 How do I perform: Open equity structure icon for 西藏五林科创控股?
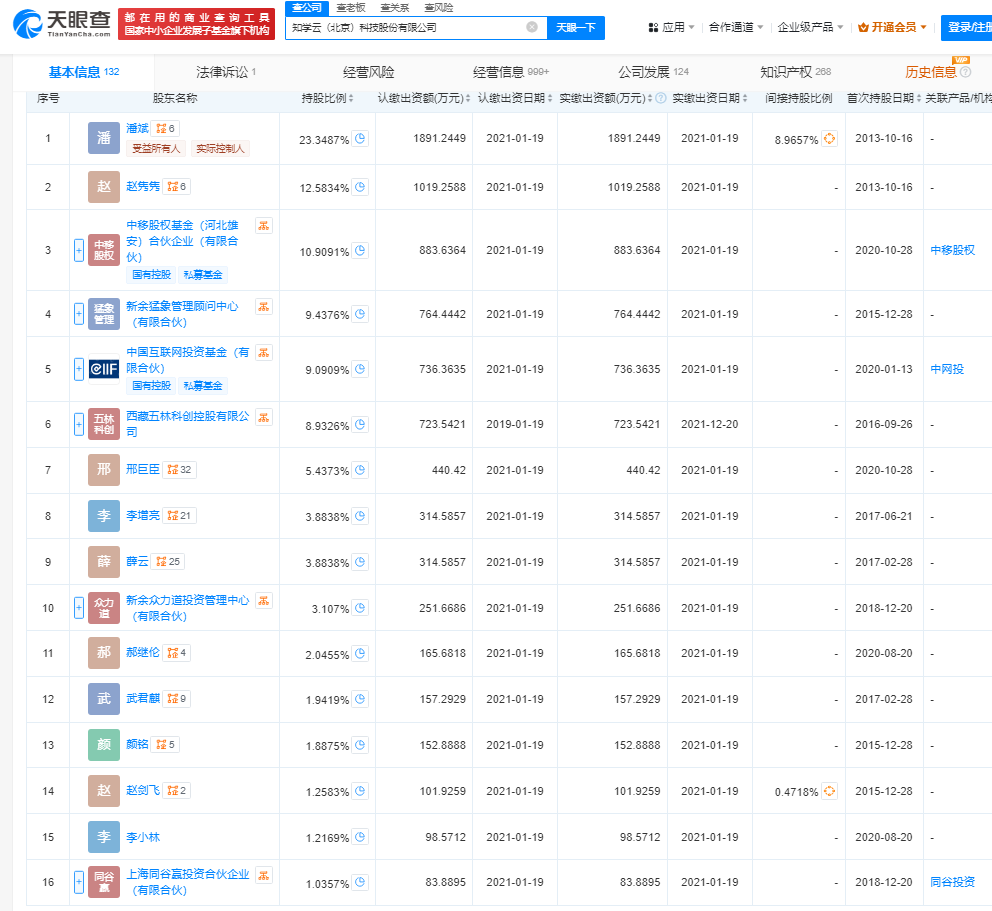[264, 417]
